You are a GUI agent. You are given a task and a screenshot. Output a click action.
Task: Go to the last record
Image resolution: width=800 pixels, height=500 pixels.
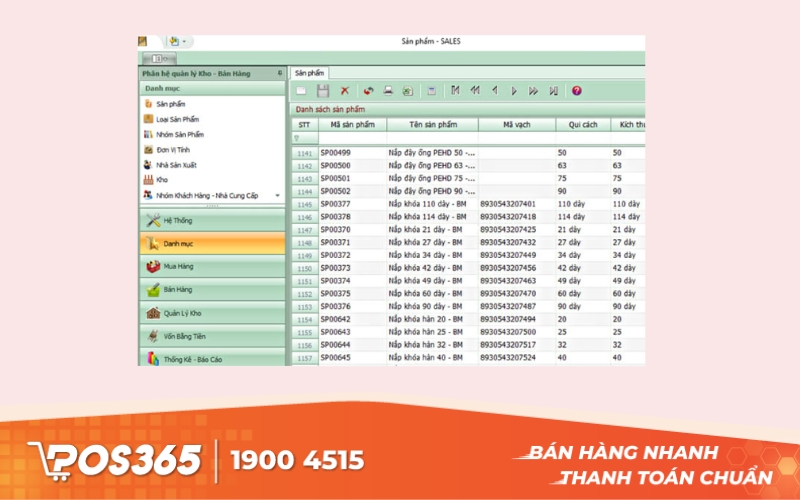(x=554, y=91)
